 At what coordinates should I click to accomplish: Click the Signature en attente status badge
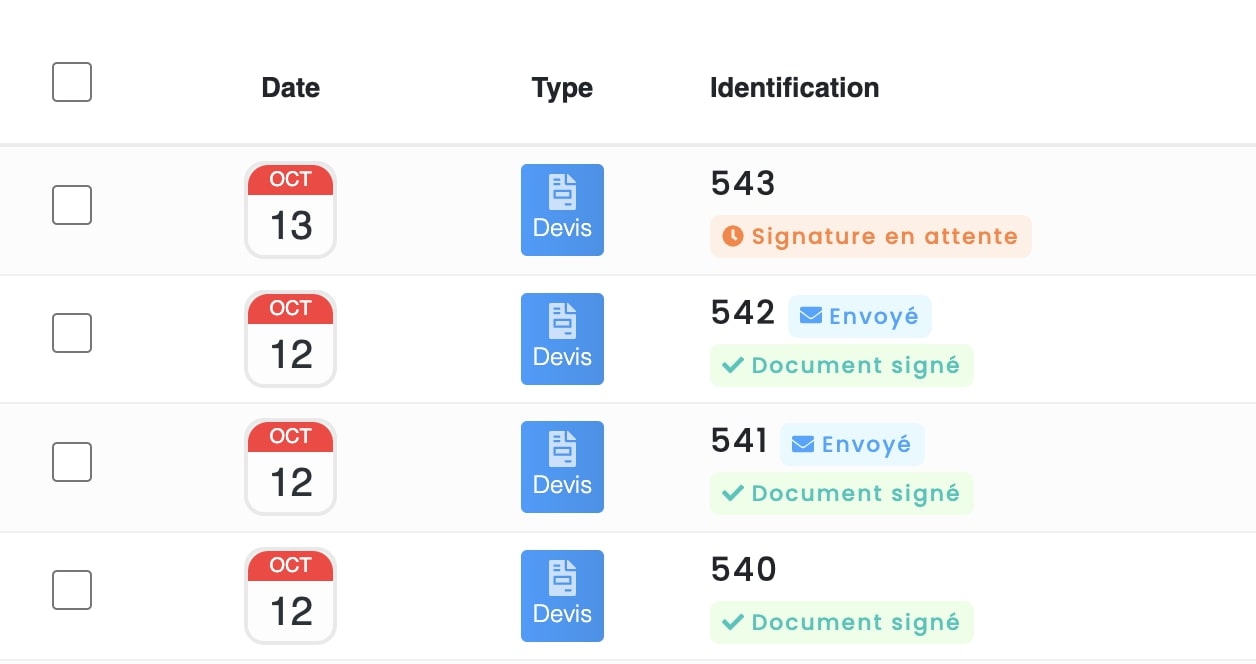870,236
